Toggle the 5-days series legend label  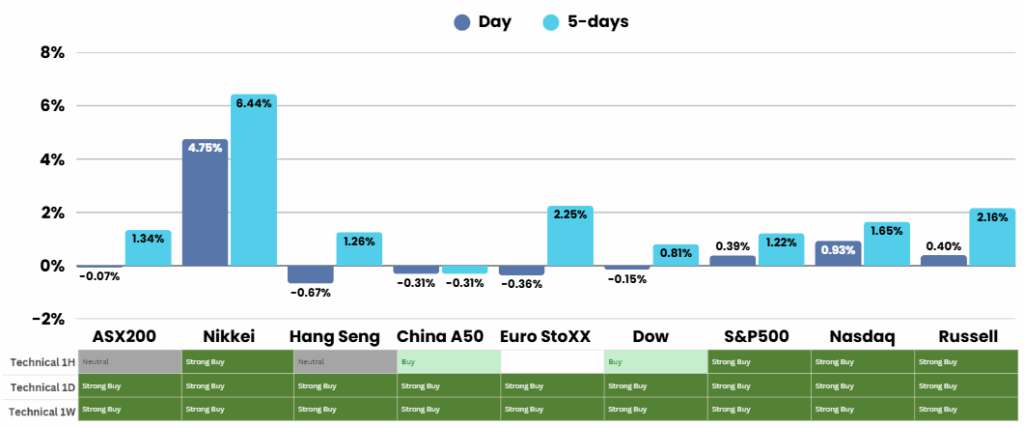[595, 22]
